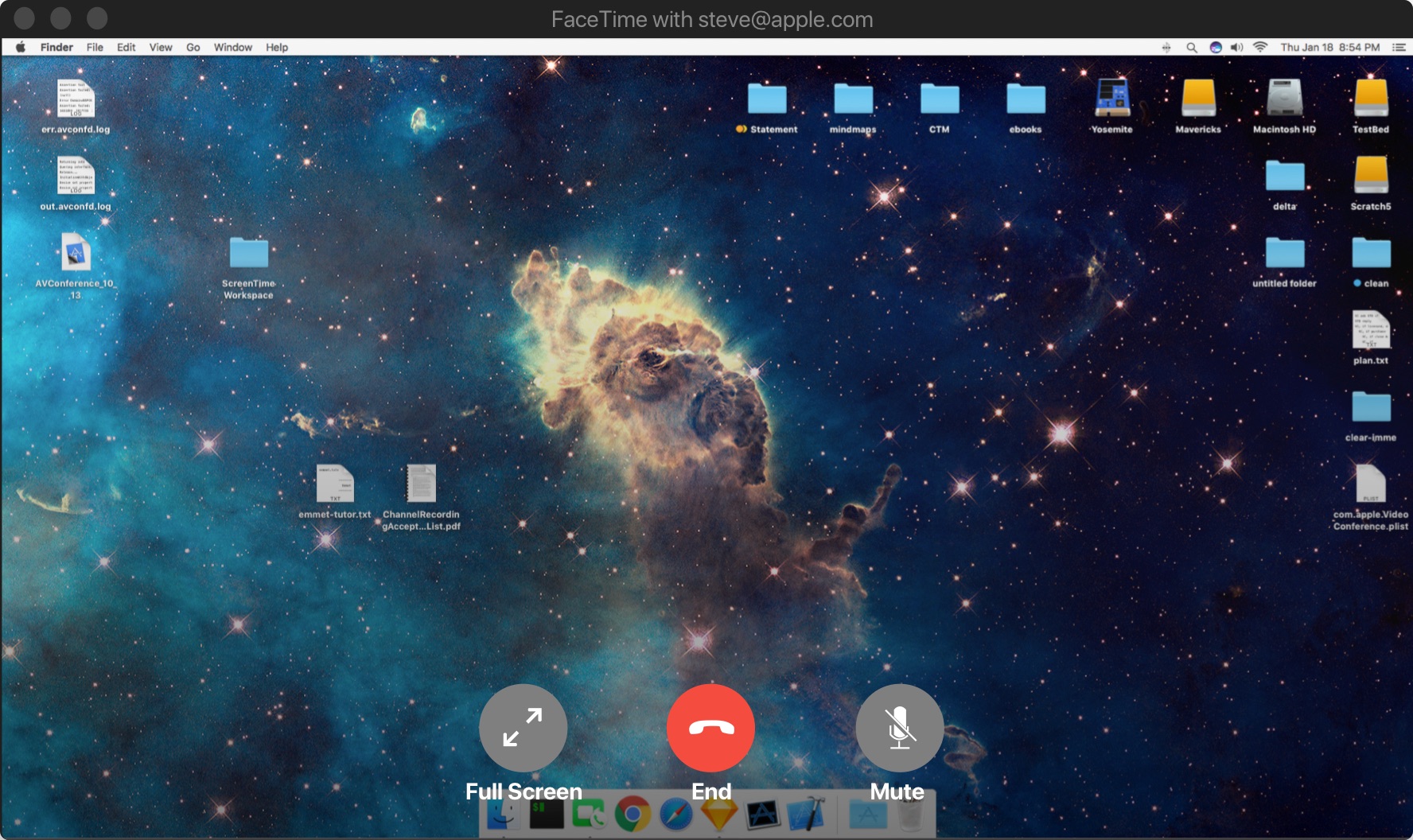
Task: Open FaceTime from the Dock
Action: pyautogui.click(x=589, y=814)
